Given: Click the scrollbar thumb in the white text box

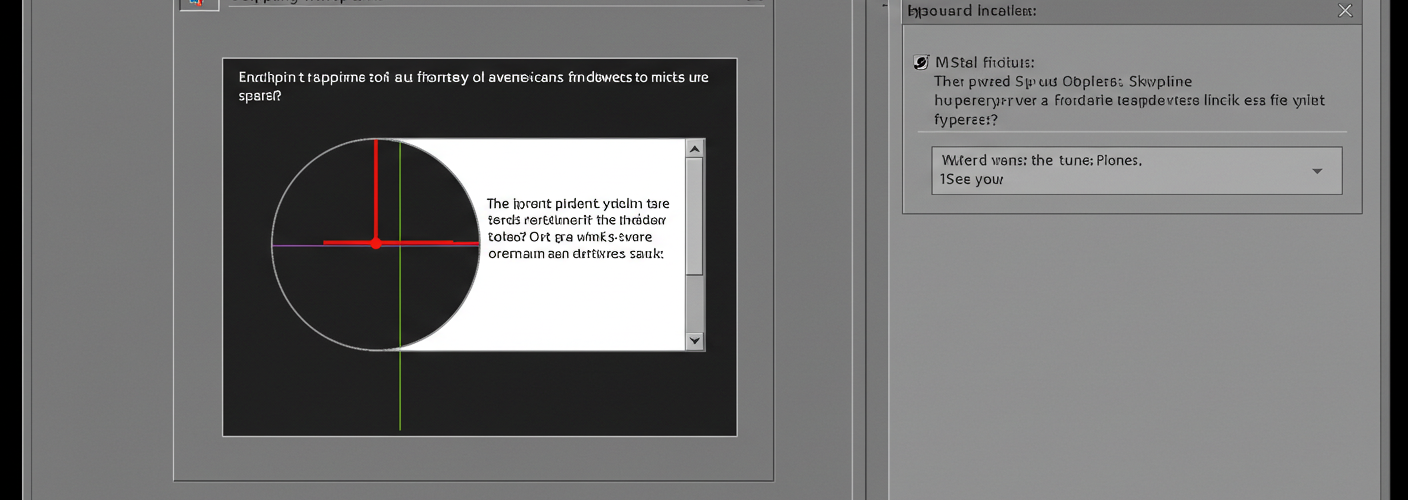Looking at the screenshot, I should [695, 215].
